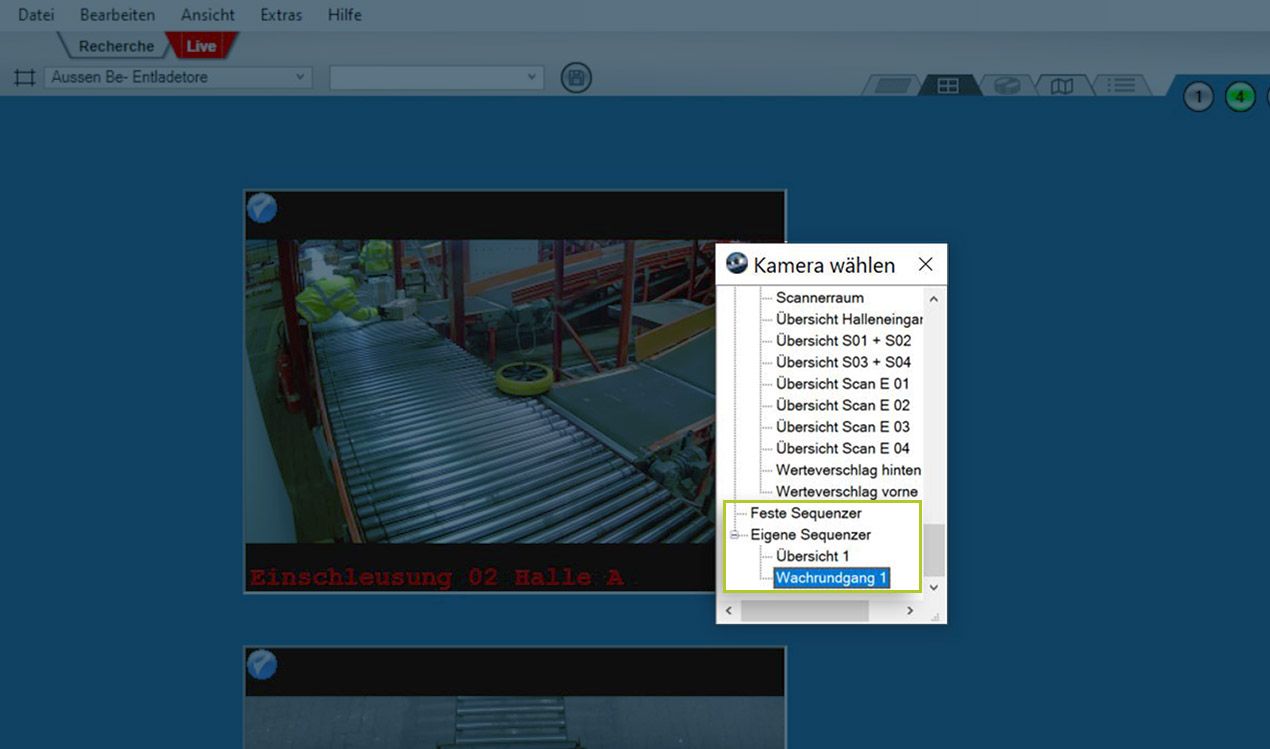The image size is (1270, 749).
Task: Click the tree scroll down arrow
Action: click(x=933, y=588)
